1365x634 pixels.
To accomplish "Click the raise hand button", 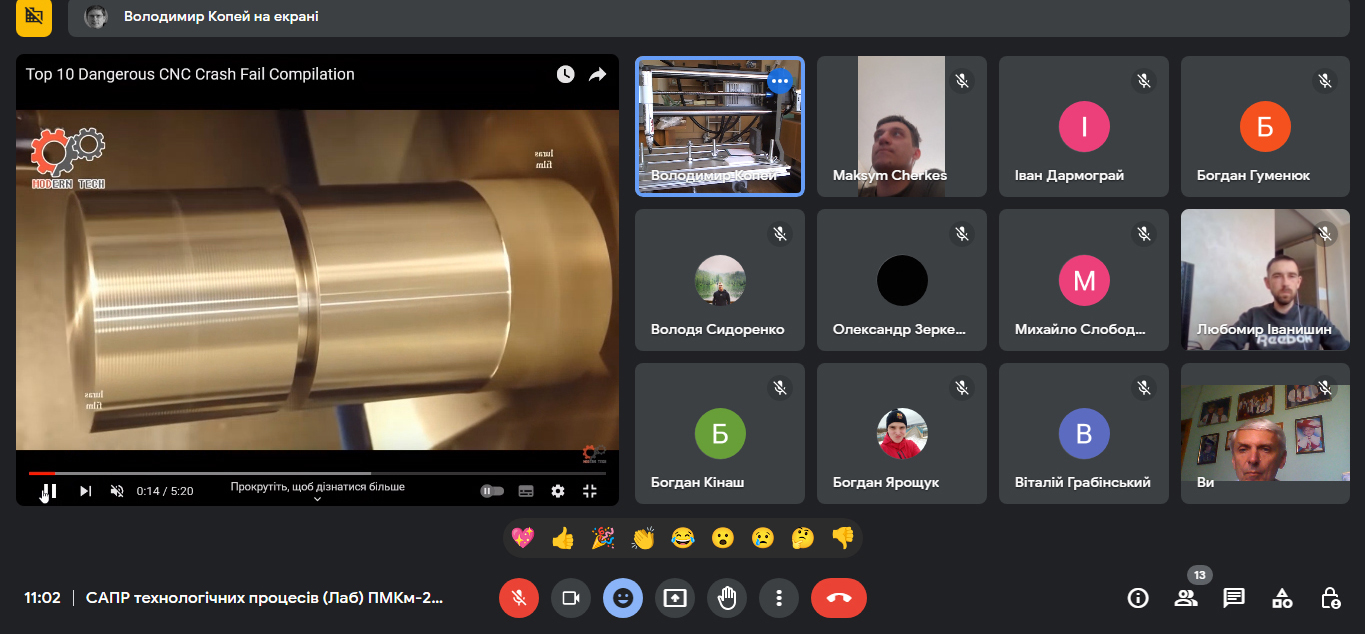I will pos(727,598).
